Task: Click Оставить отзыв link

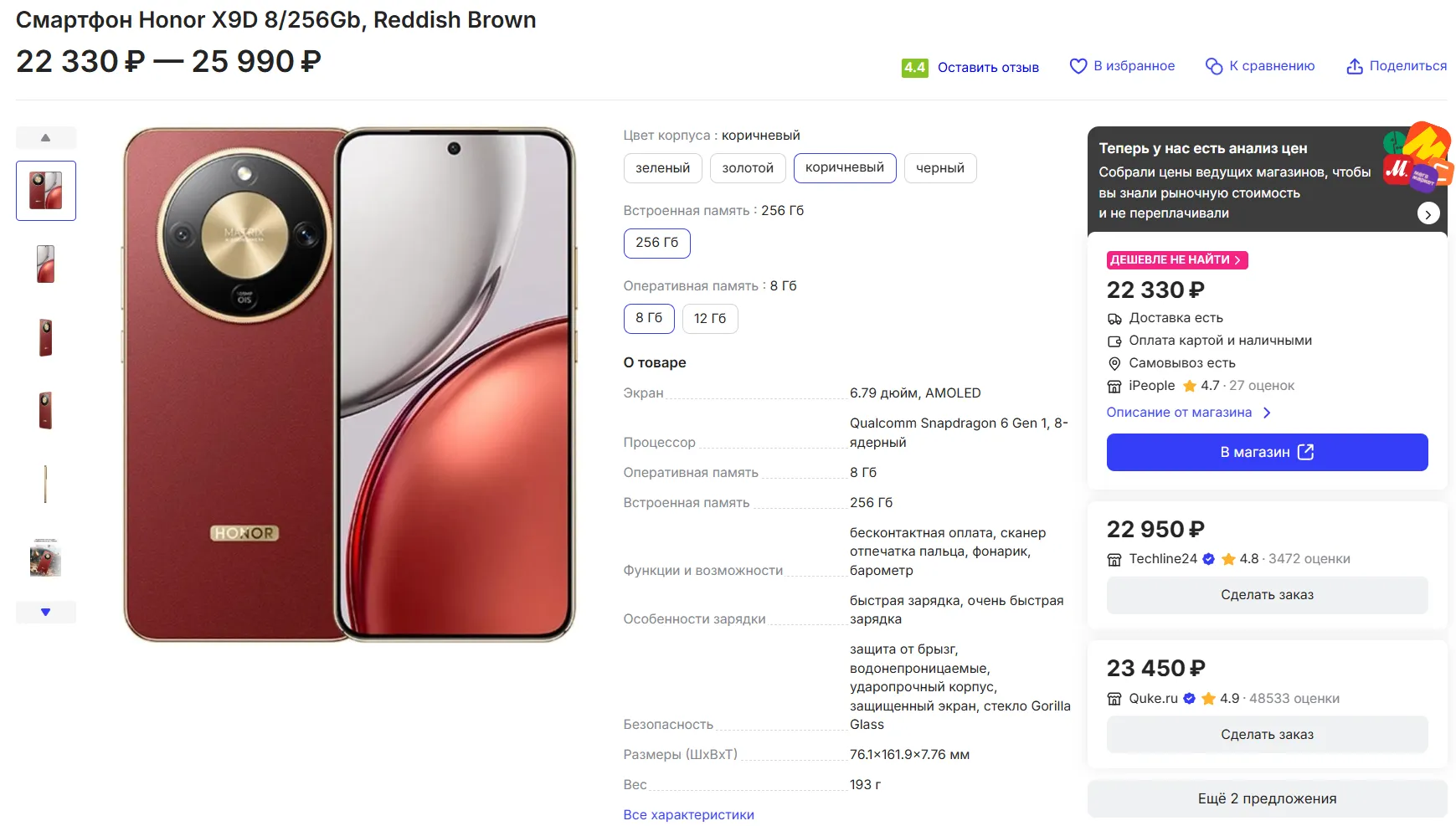Action: pos(988,68)
